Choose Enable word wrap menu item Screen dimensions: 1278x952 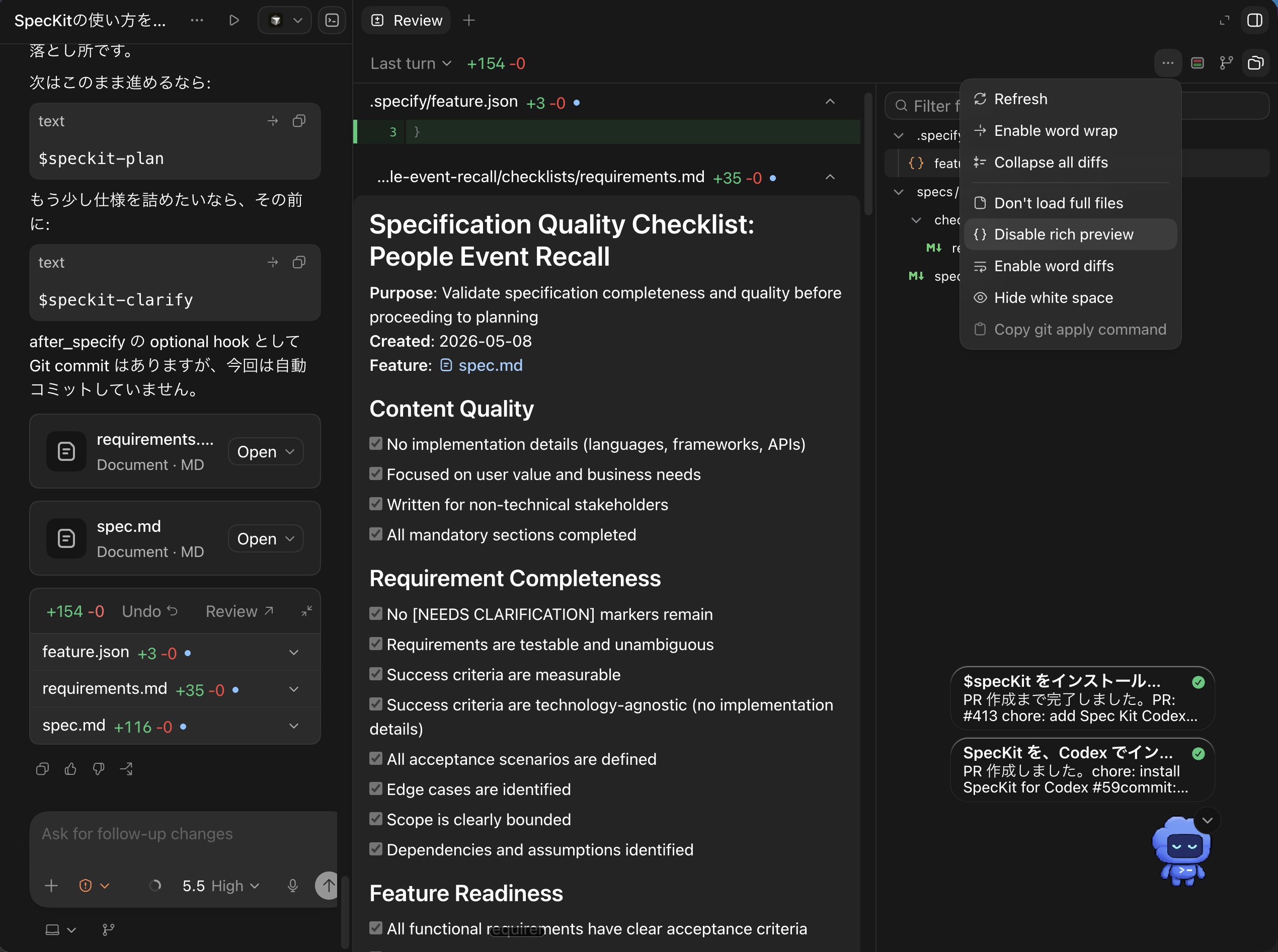[x=1071, y=131]
